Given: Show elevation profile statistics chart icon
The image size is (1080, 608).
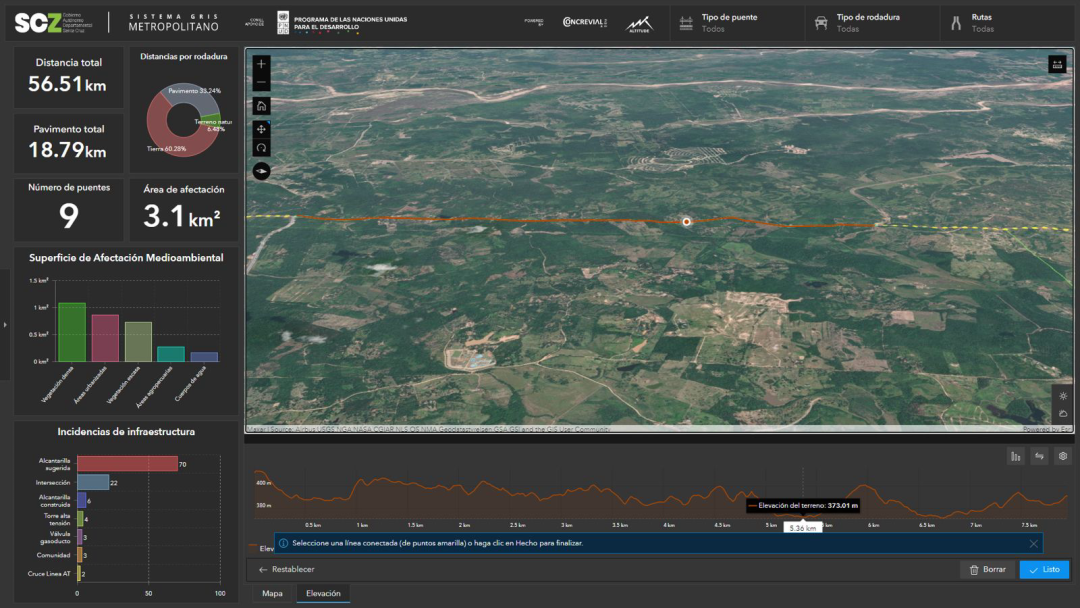Looking at the screenshot, I should tap(1016, 456).
